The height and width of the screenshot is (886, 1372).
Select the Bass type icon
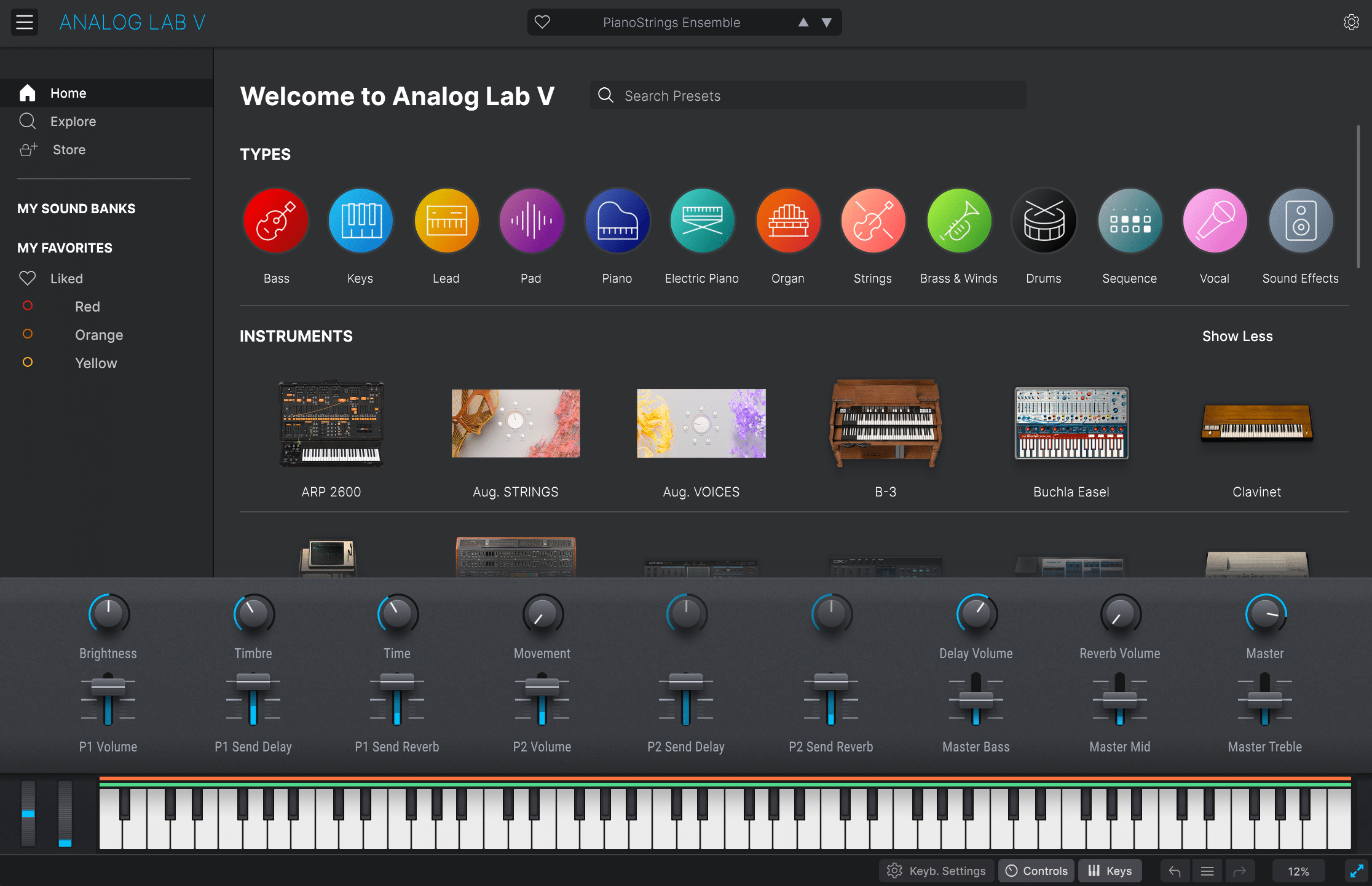pyautogui.click(x=276, y=221)
